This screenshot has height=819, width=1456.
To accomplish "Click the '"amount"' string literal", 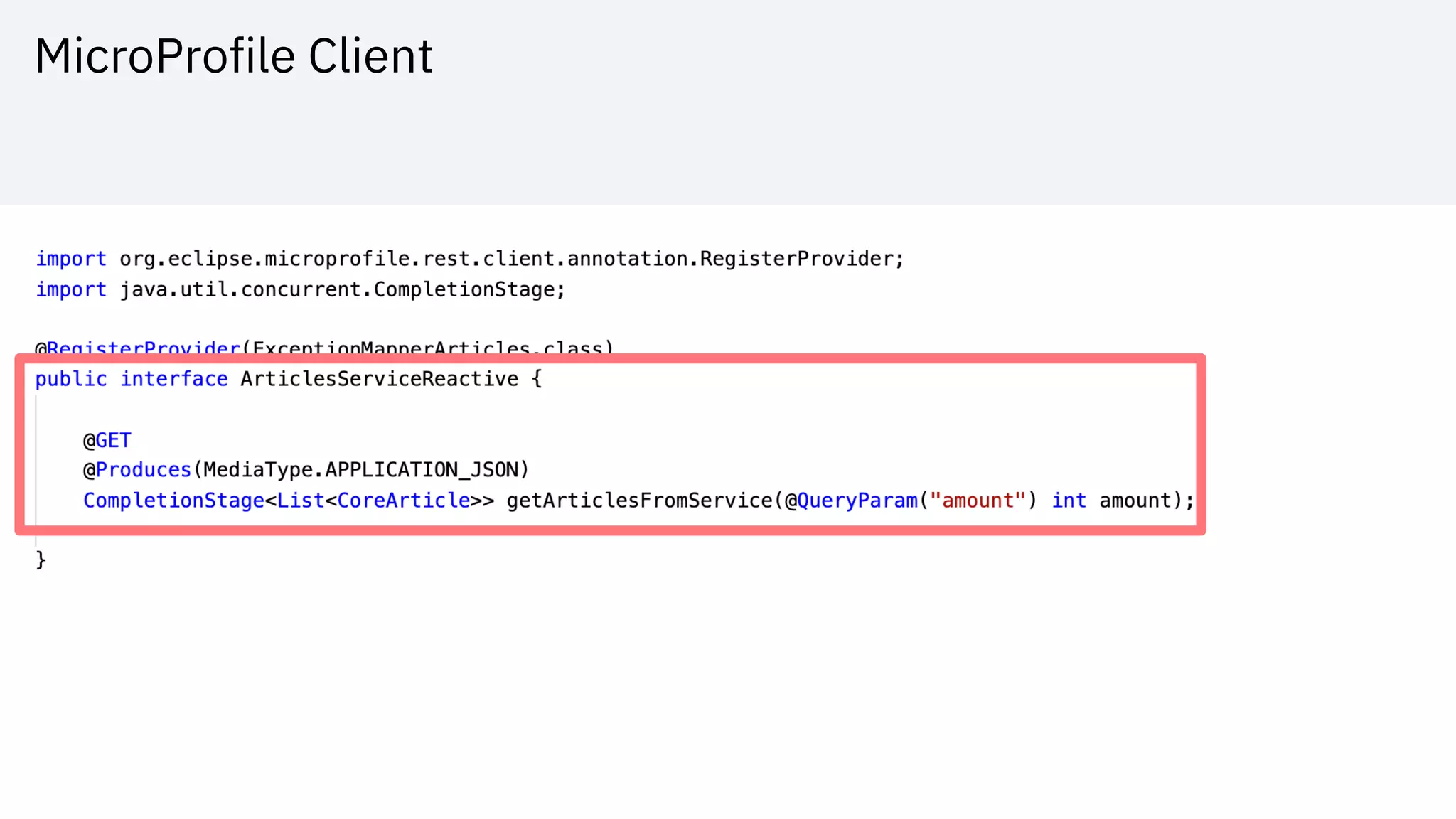I will point(978,500).
